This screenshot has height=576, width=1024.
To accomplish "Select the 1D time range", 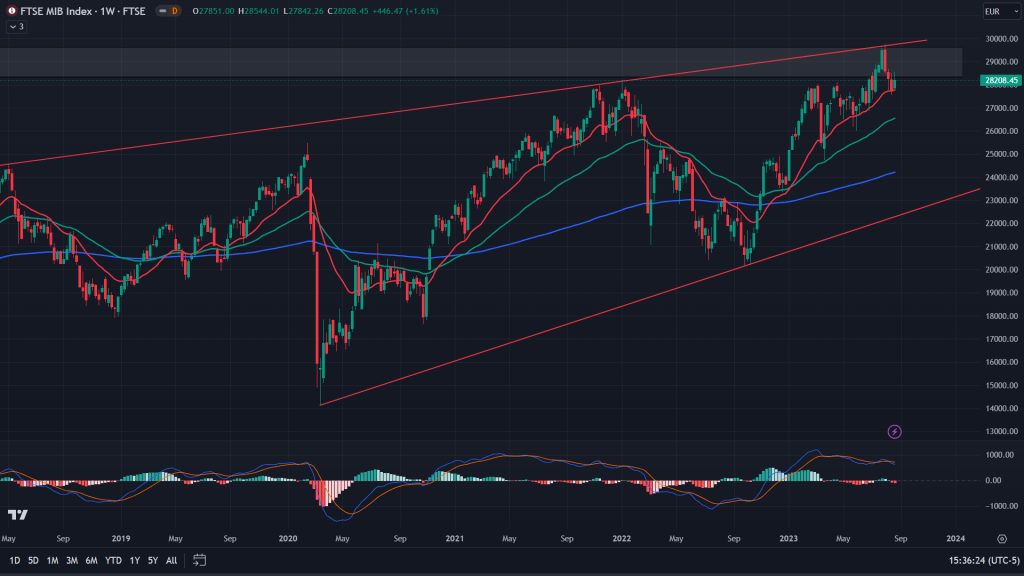I will coord(15,560).
